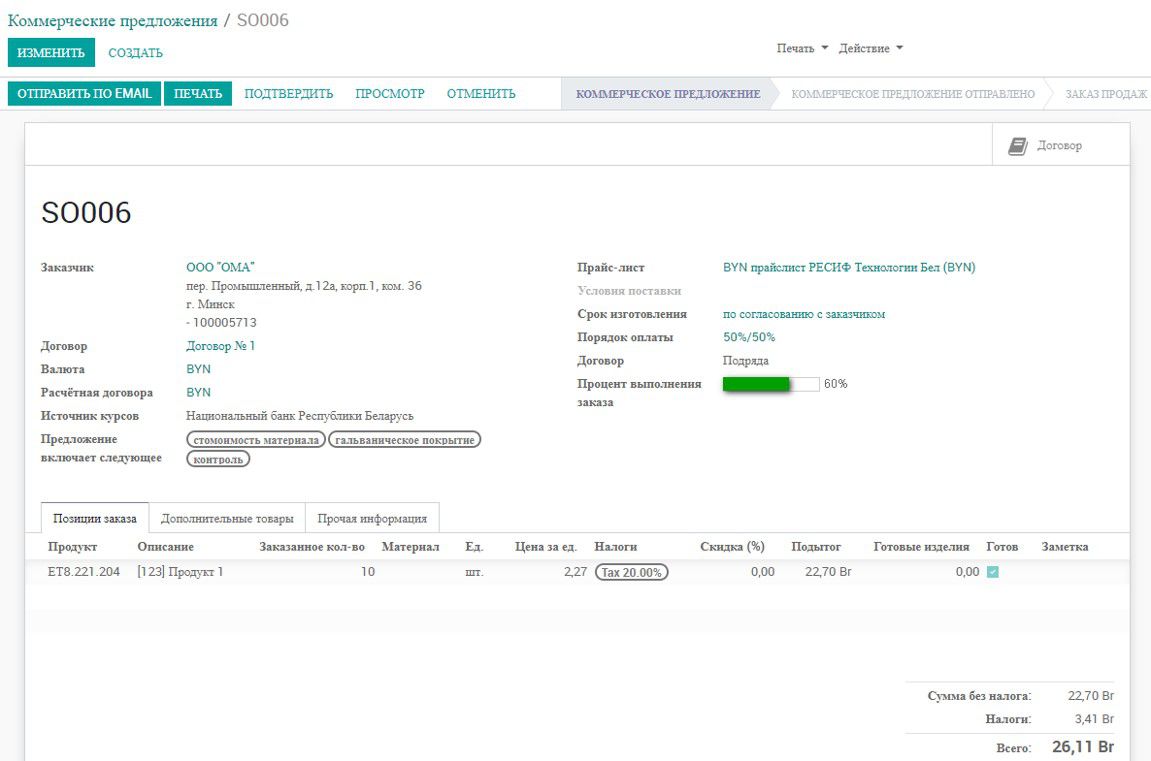
Task: Switch to the Дополнительные товары tab
Action: click(x=230, y=517)
